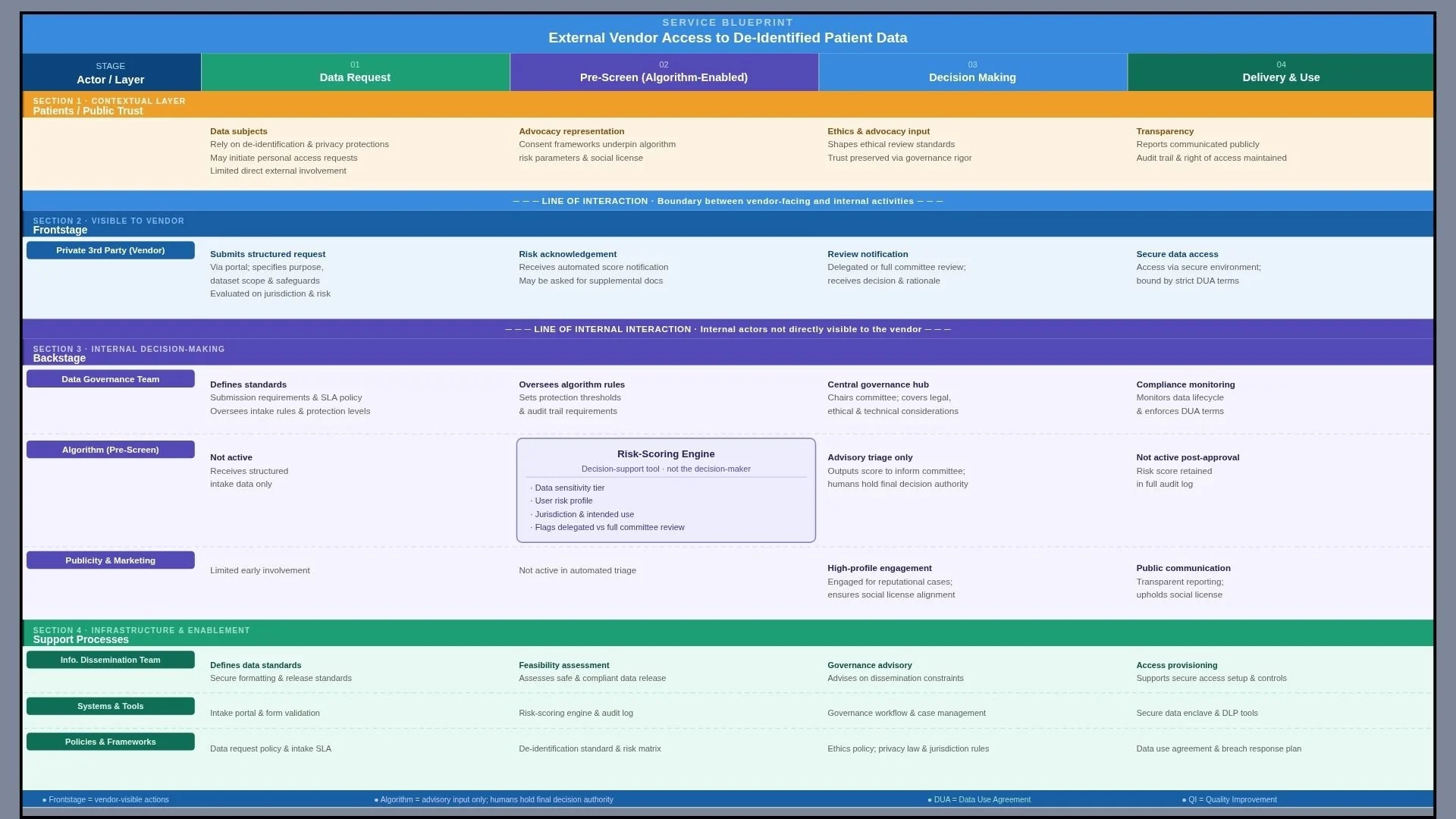Select the Algorithm (Pre-Screen) actor label
The width and height of the screenshot is (1456, 819).
coord(111,450)
